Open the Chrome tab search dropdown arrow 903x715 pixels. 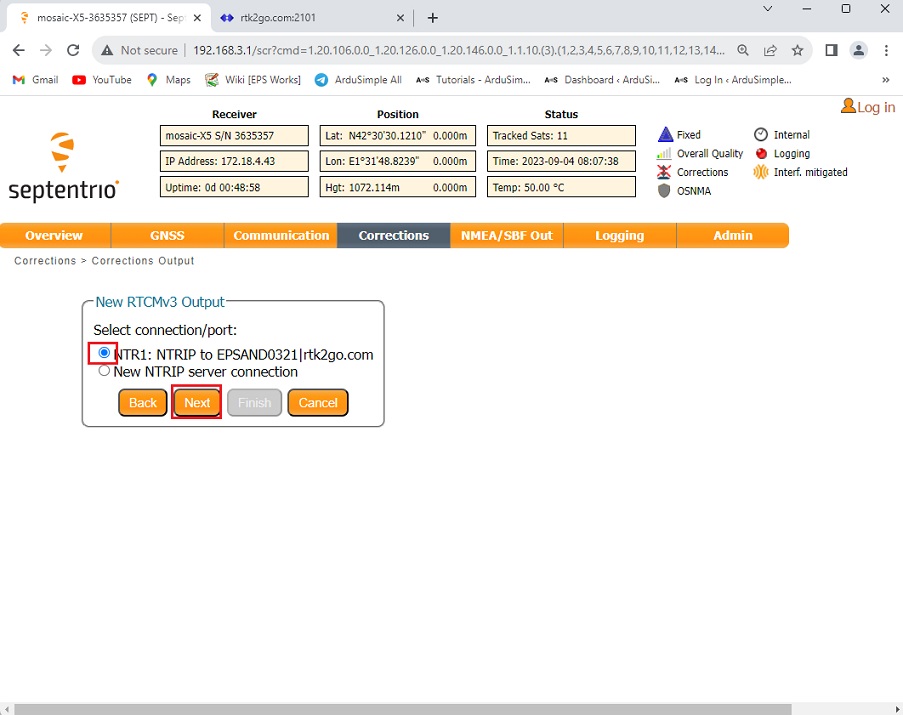[768, 8]
